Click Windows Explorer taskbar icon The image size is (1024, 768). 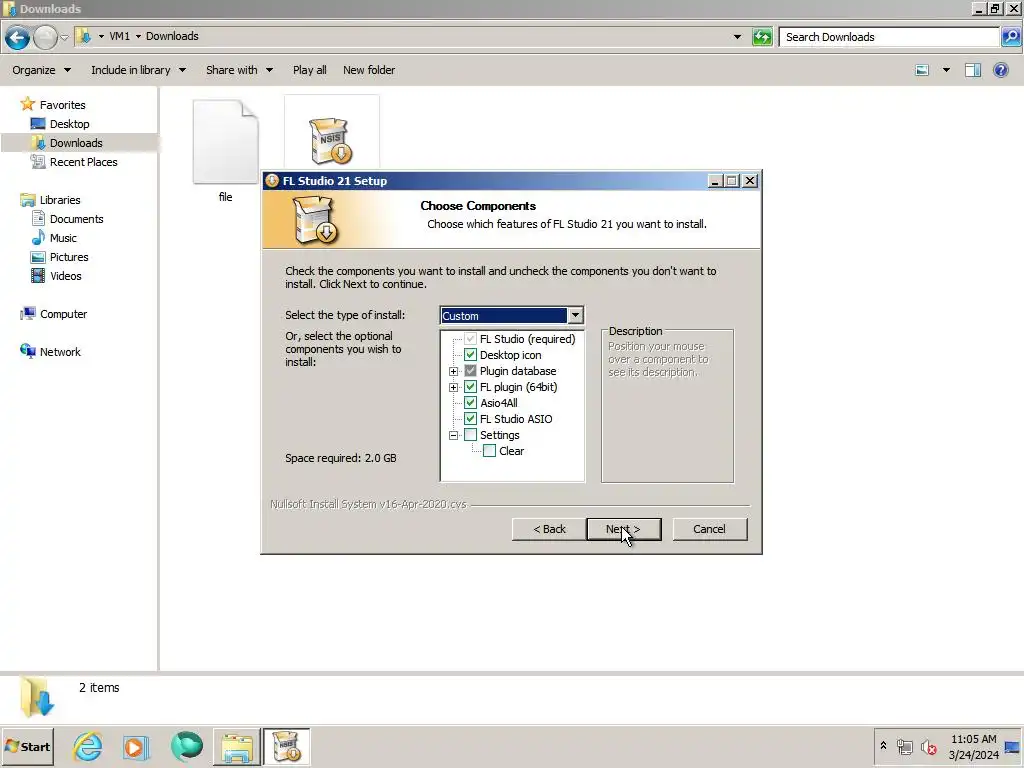[237, 746]
